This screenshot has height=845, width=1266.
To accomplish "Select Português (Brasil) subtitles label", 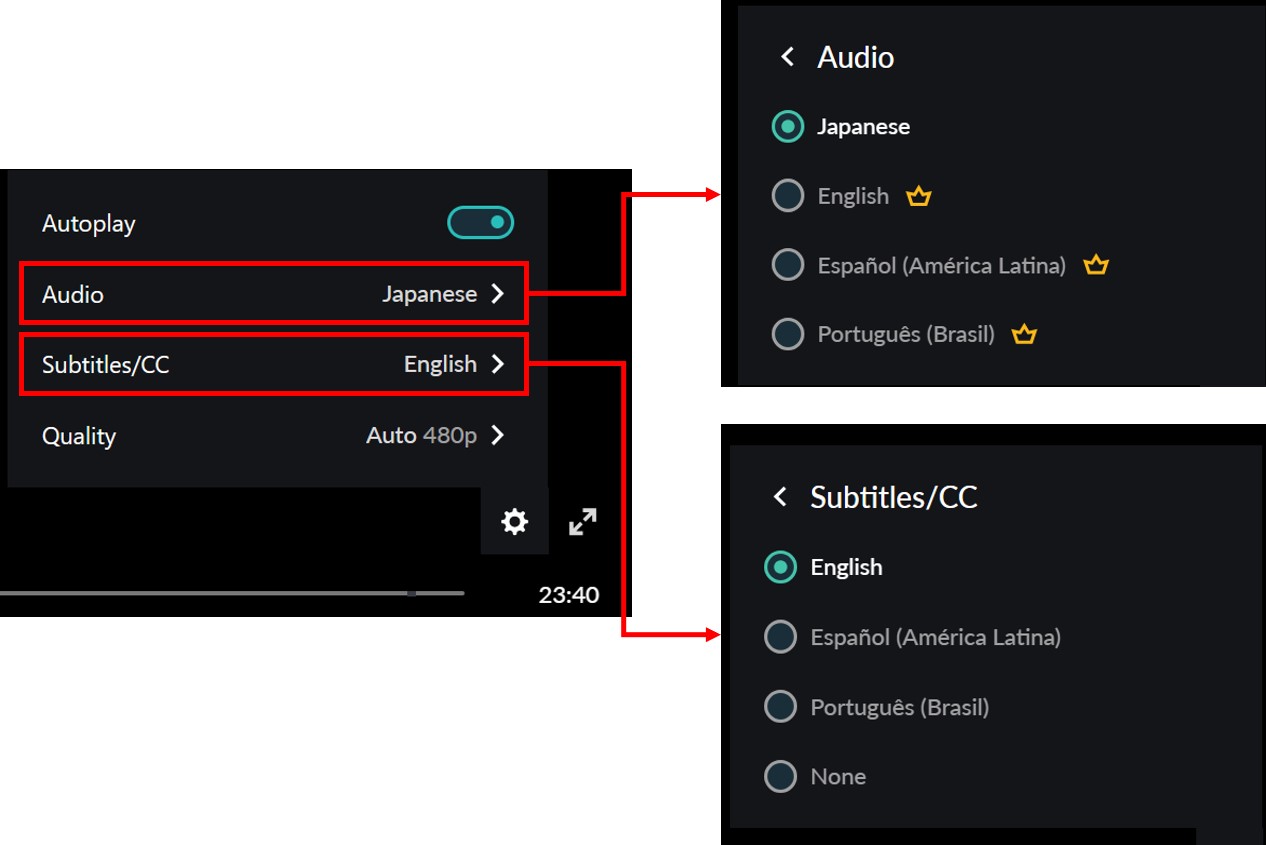I will pyautogui.click(x=899, y=707).
